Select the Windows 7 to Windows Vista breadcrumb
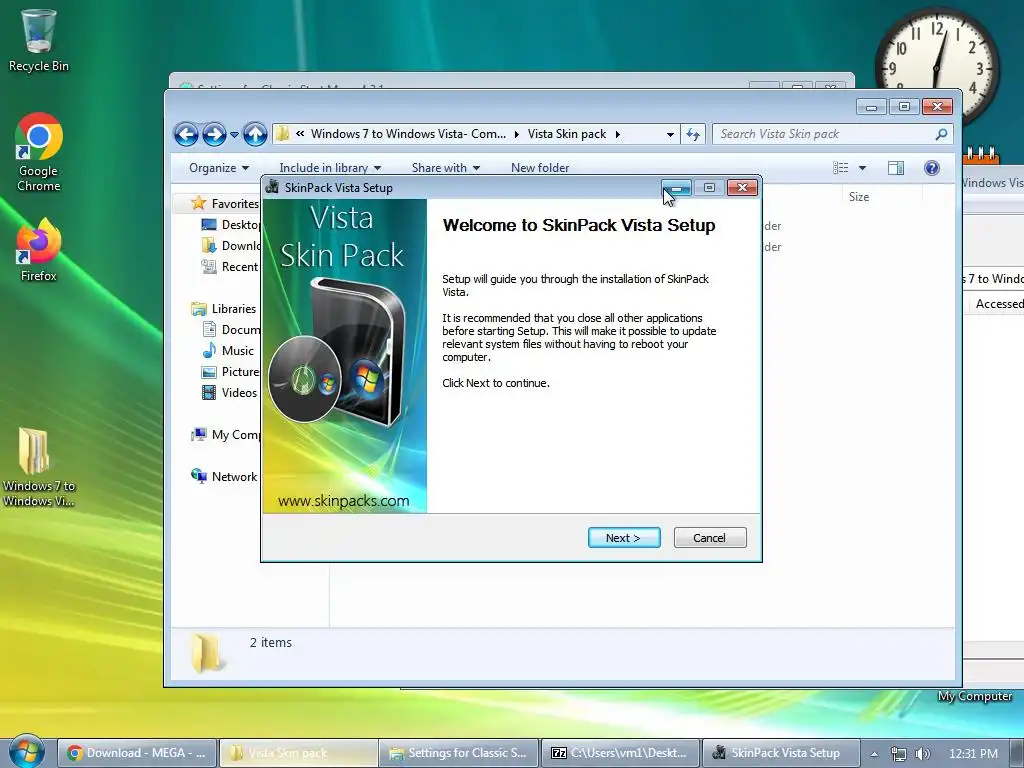 (408, 134)
